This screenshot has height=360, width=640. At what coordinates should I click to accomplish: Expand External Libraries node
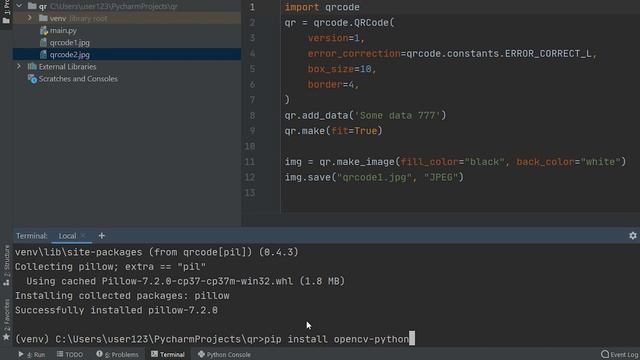coord(19,66)
